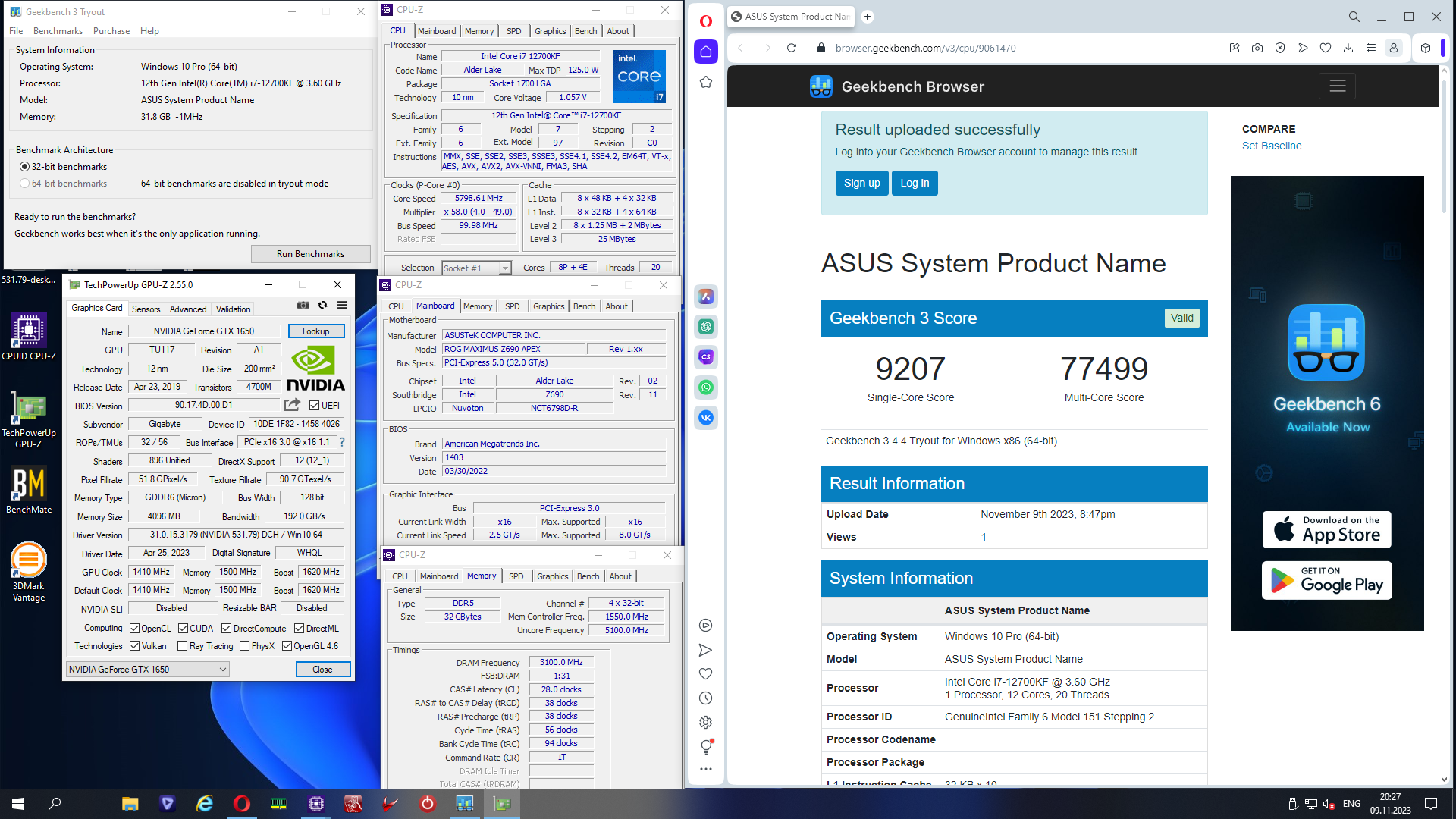Open Opera ad blocker shield icon
Viewport: 1456px width, 819px height.
pos(1280,48)
